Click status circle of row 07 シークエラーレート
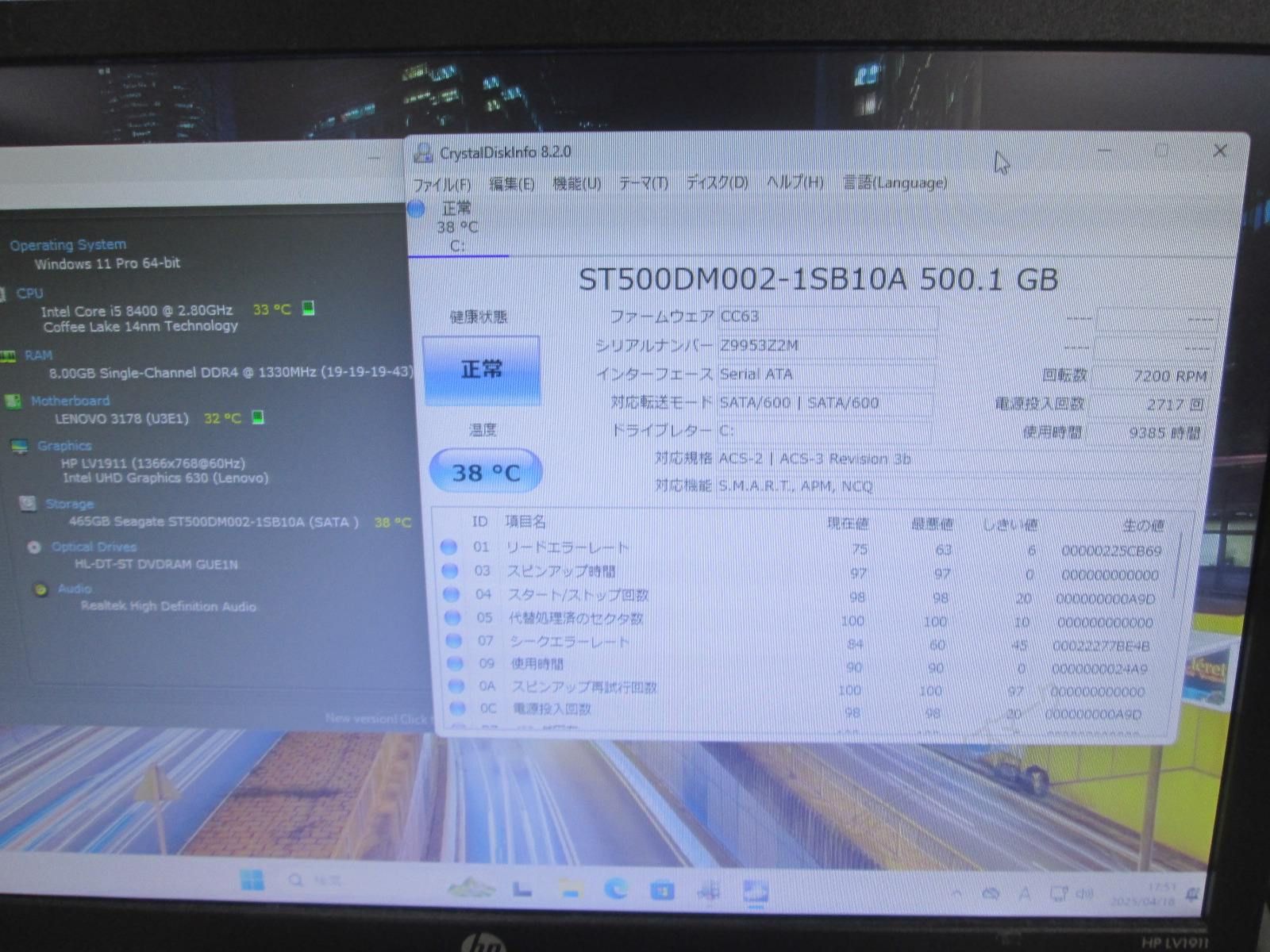 coord(454,640)
